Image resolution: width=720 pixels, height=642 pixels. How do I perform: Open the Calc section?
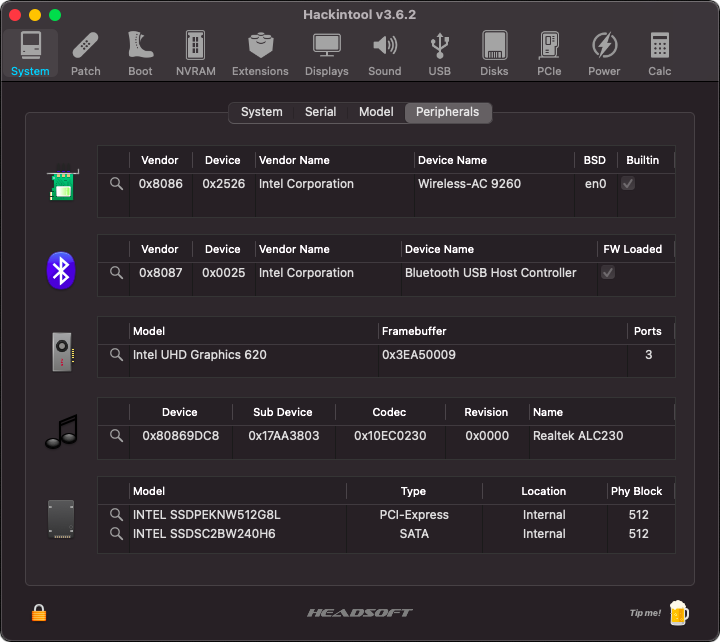click(659, 53)
